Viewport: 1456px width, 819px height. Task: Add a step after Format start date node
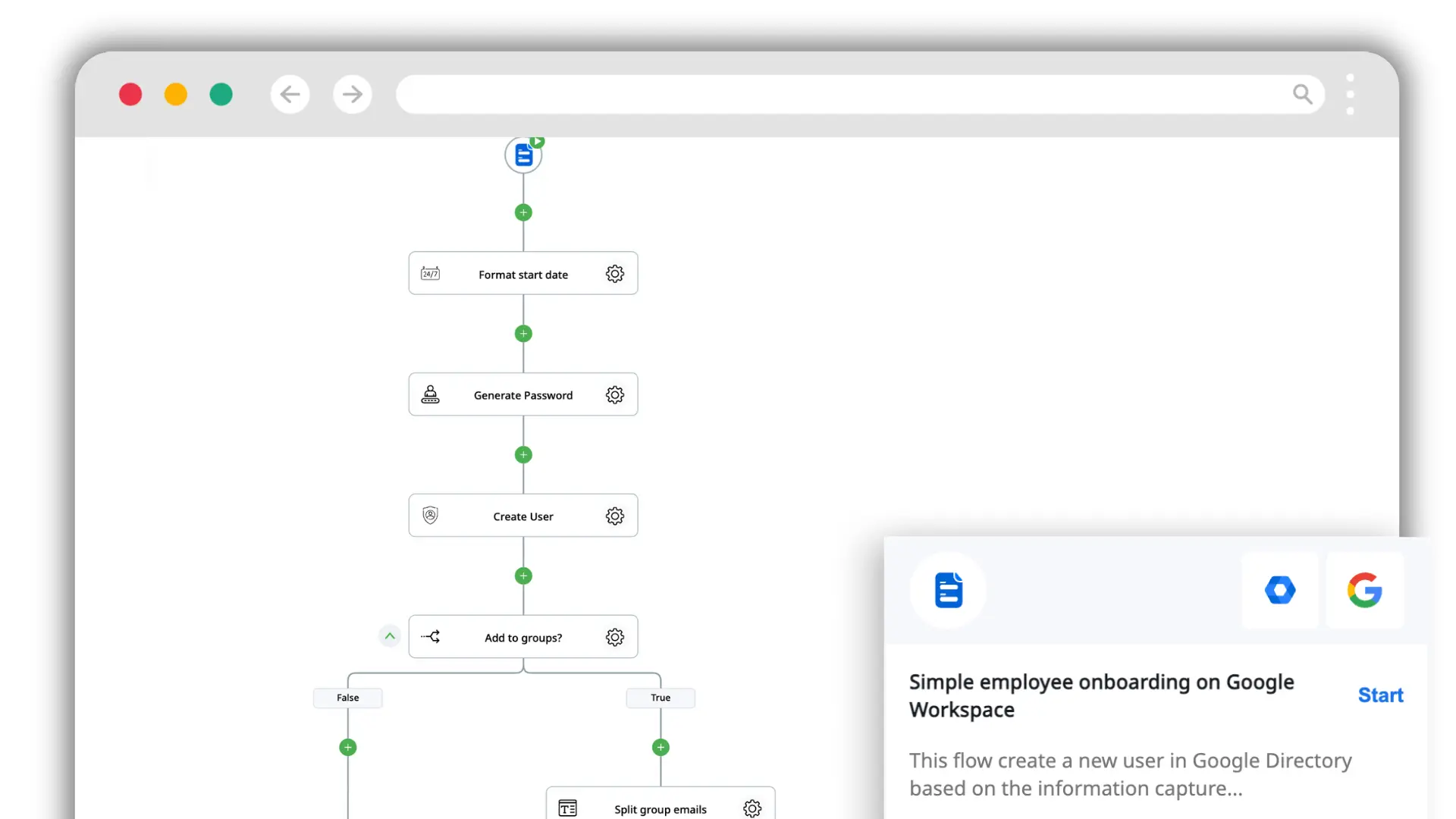point(523,334)
